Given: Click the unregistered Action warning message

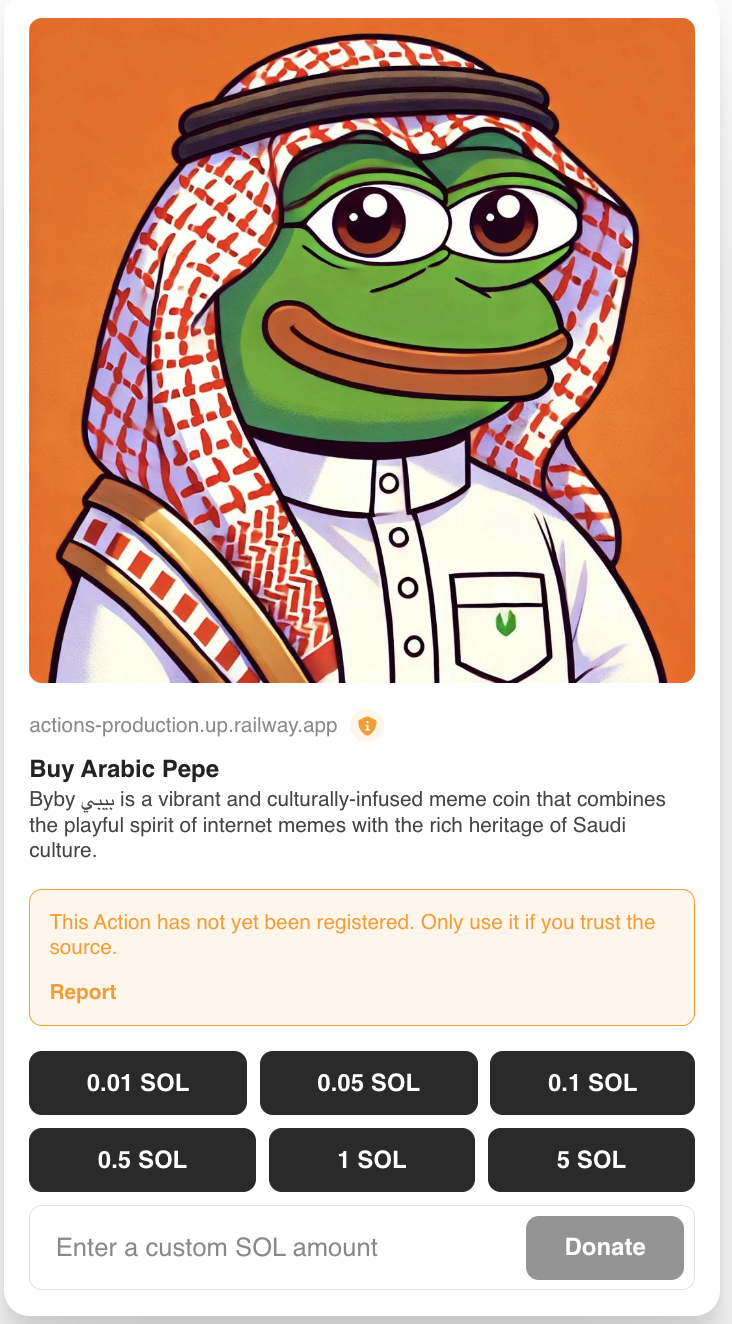Looking at the screenshot, I should (x=352, y=934).
